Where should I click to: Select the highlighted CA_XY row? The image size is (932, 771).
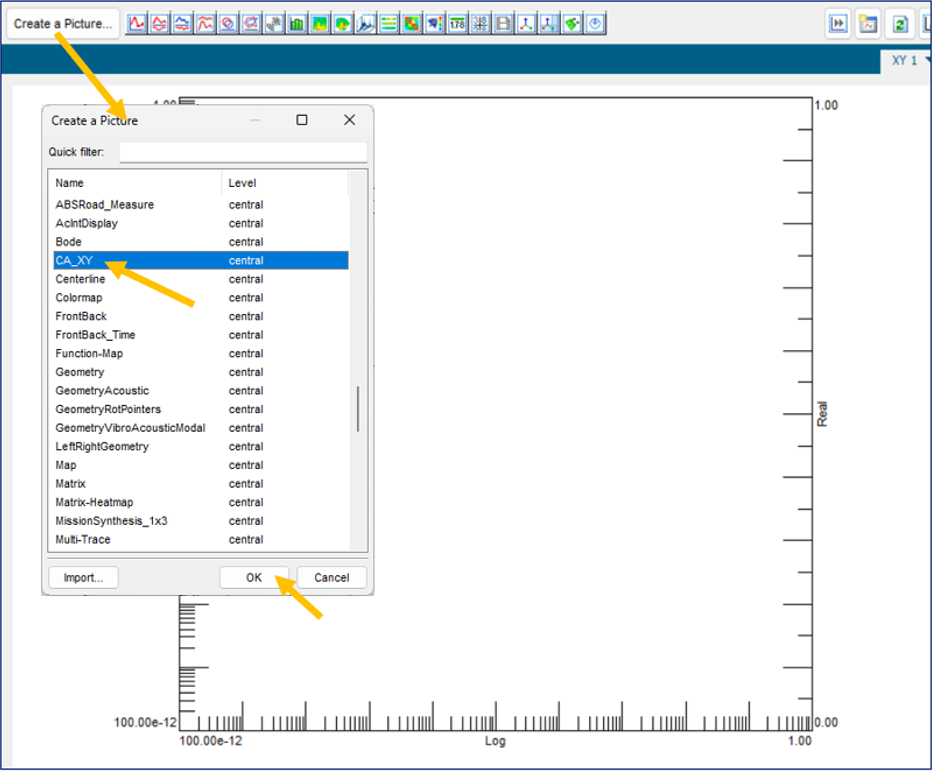[201, 260]
